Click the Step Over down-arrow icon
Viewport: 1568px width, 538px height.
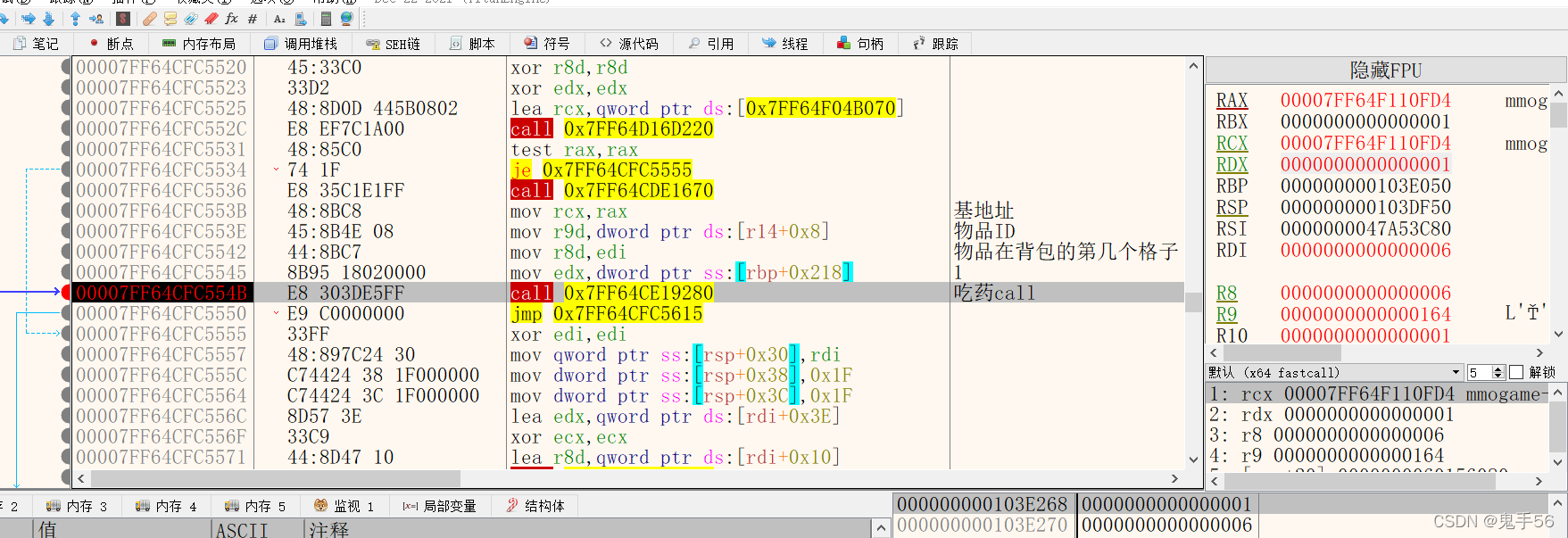(48, 18)
